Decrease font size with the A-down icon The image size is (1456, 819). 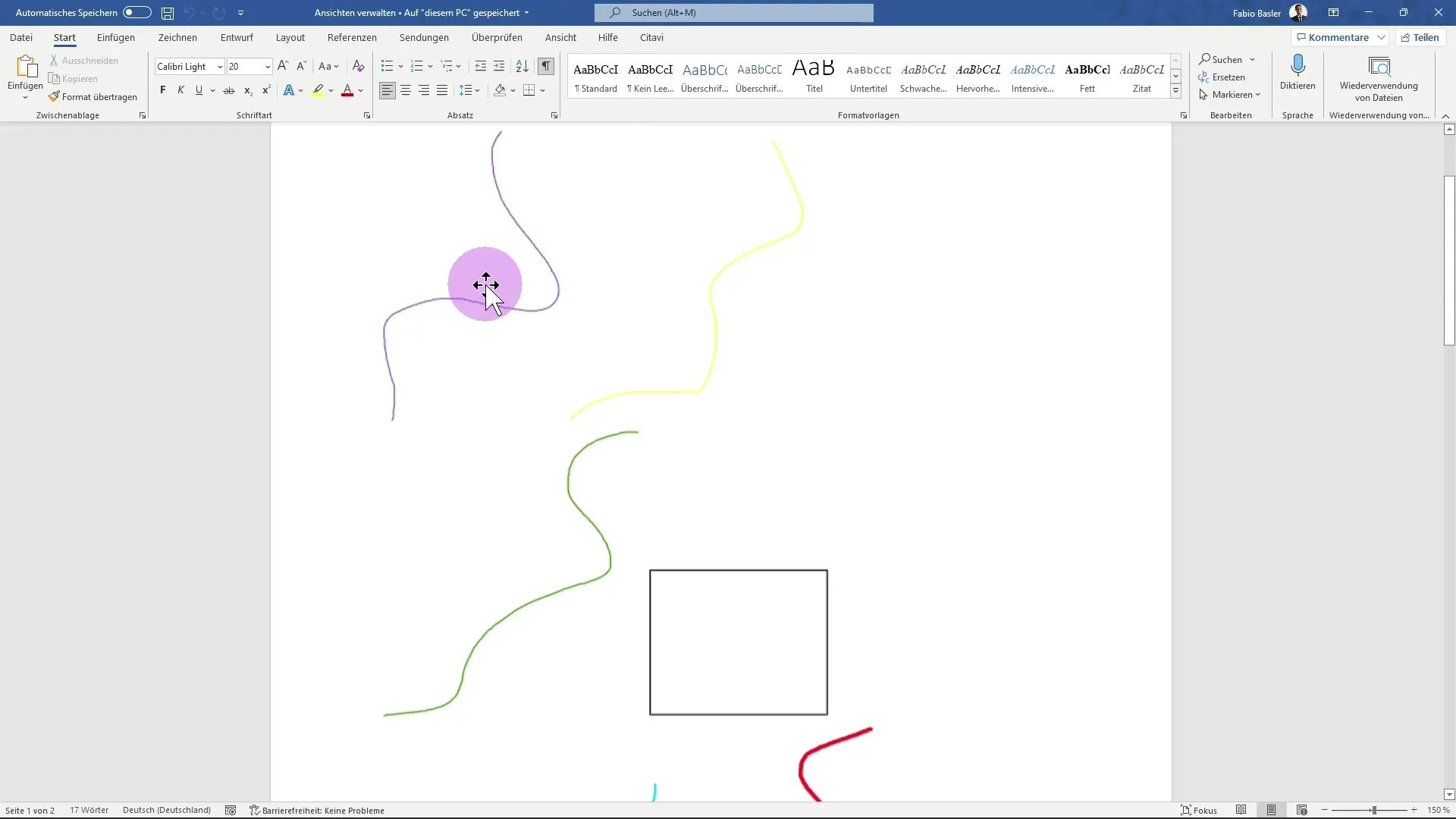301,67
